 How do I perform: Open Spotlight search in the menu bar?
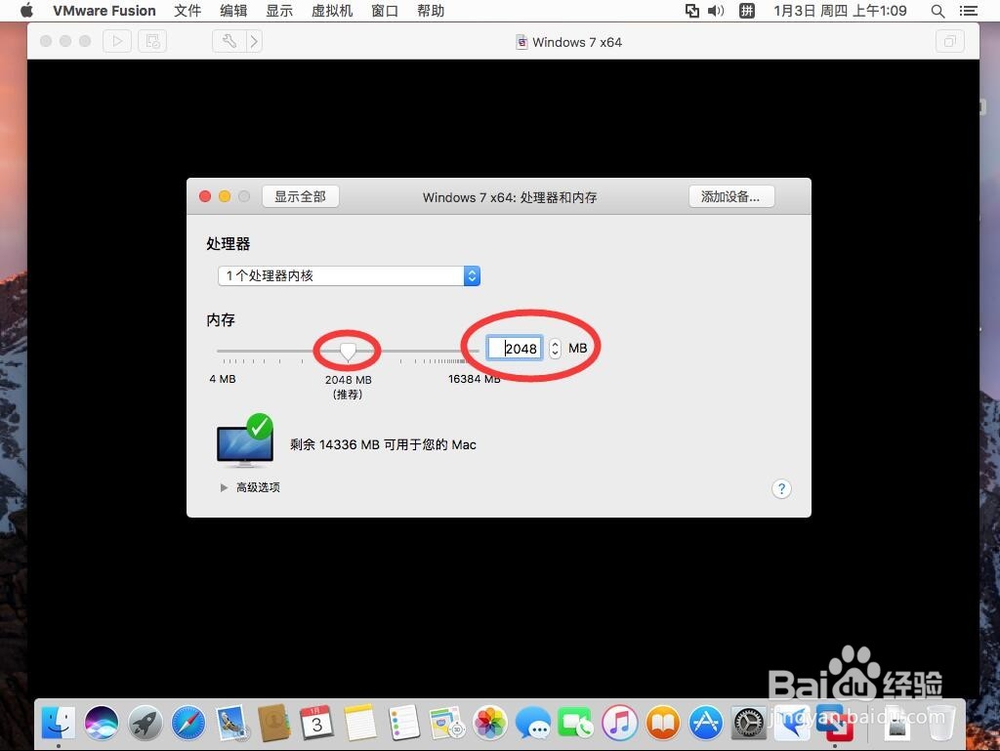point(938,11)
